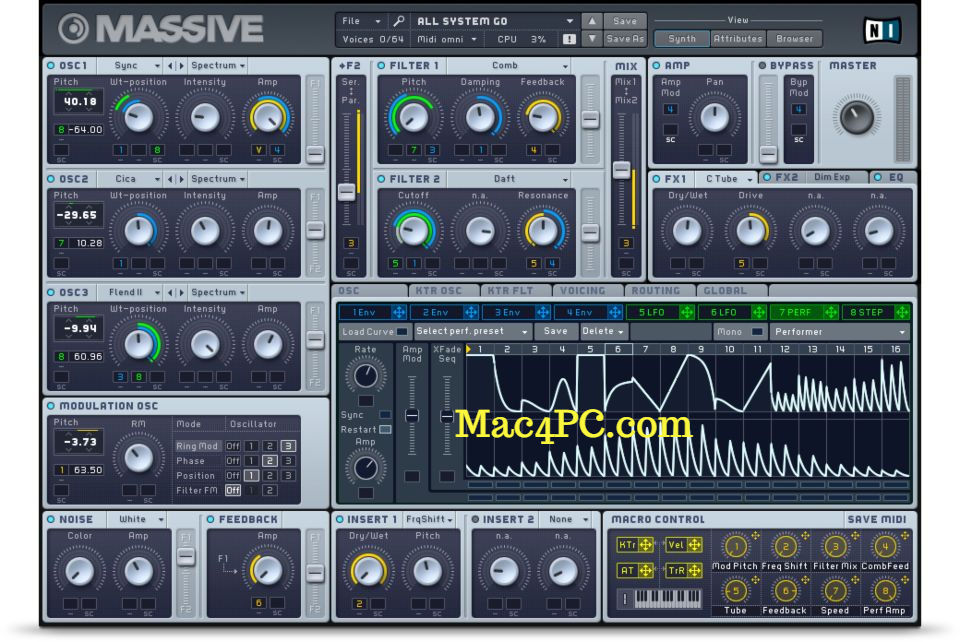The width and height of the screenshot is (960, 642).
Task: Adjust the Mix1/Mix2 fader
Action: [621, 170]
